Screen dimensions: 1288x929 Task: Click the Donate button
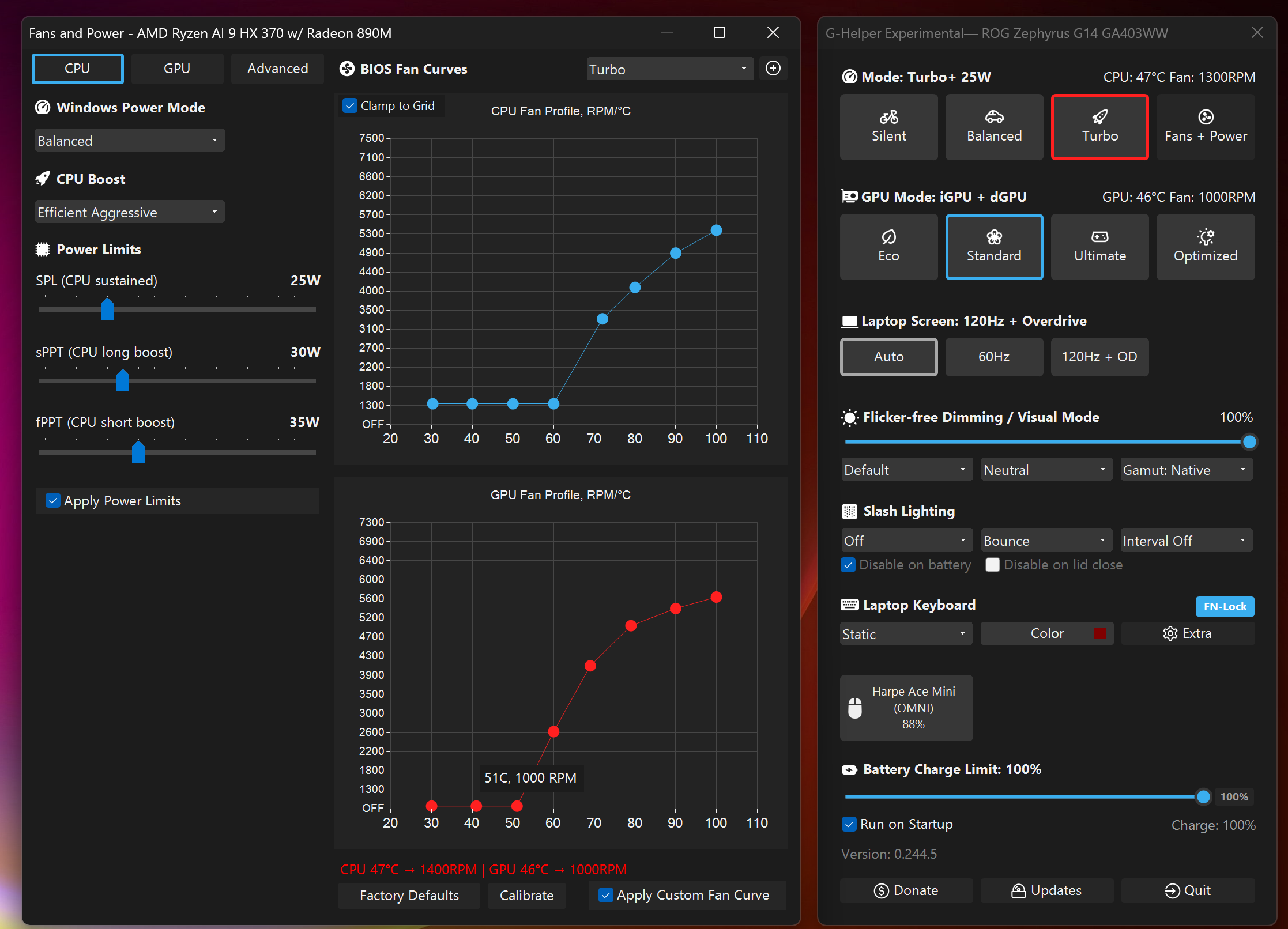click(x=906, y=890)
